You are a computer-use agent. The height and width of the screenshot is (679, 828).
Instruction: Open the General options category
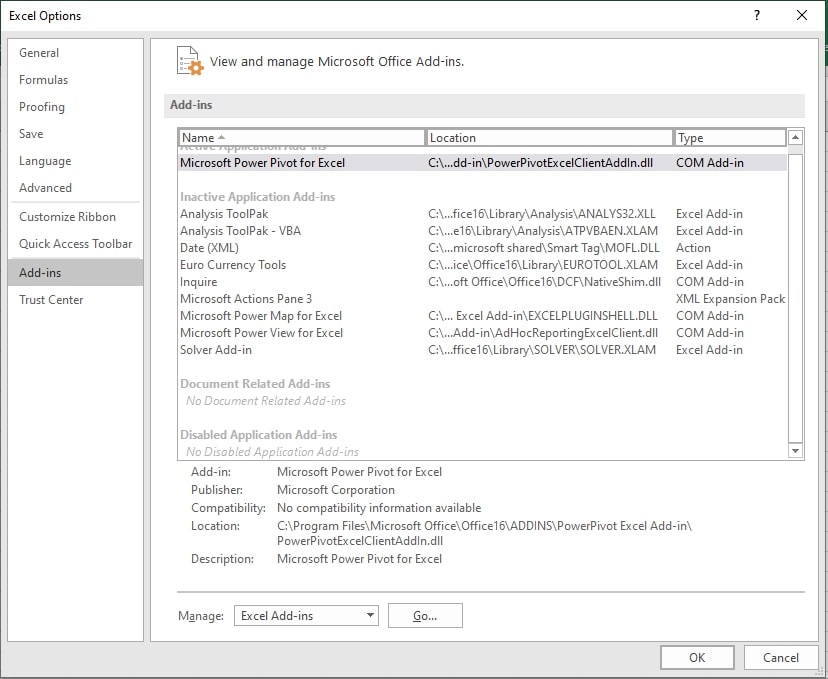[39, 53]
